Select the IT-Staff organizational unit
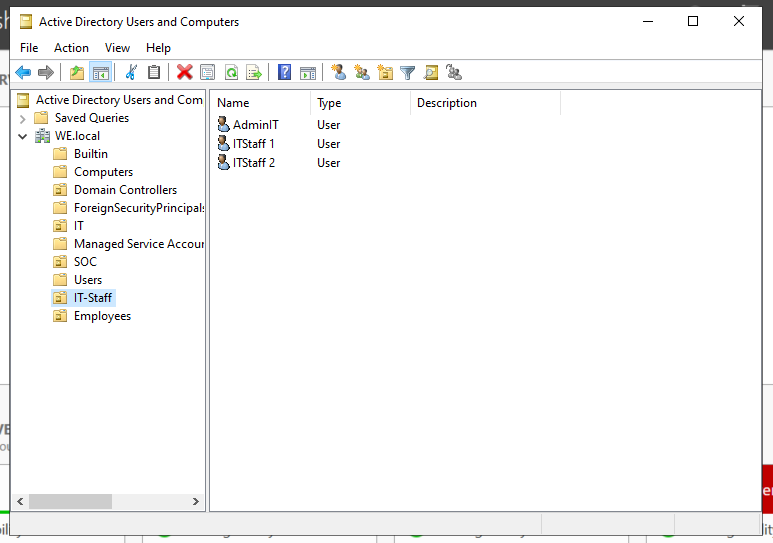This screenshot has width=773, height=543. tap(93, 298)
